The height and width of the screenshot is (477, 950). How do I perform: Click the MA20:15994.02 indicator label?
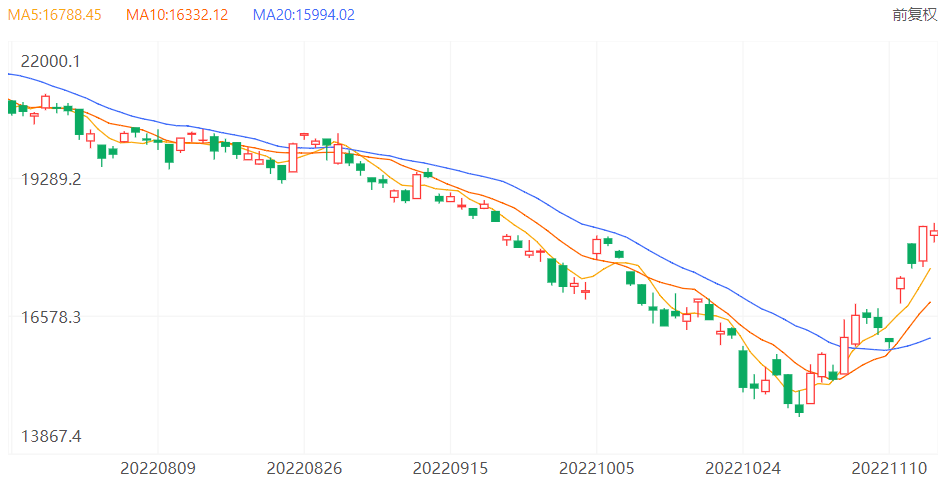pyautogui.click(x=304, y=15)
